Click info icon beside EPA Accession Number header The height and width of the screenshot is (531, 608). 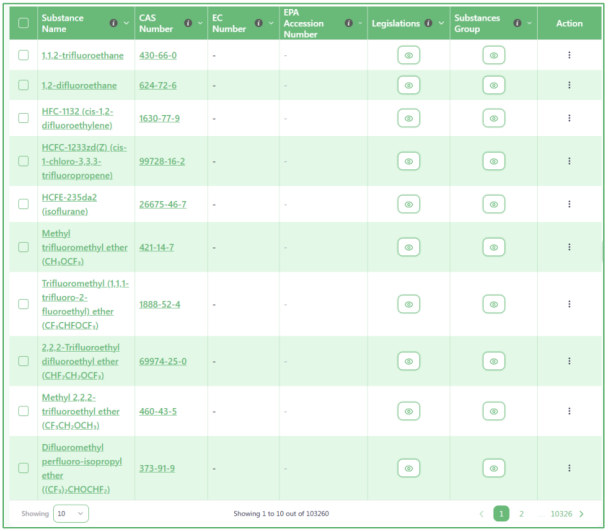point(349,23)
